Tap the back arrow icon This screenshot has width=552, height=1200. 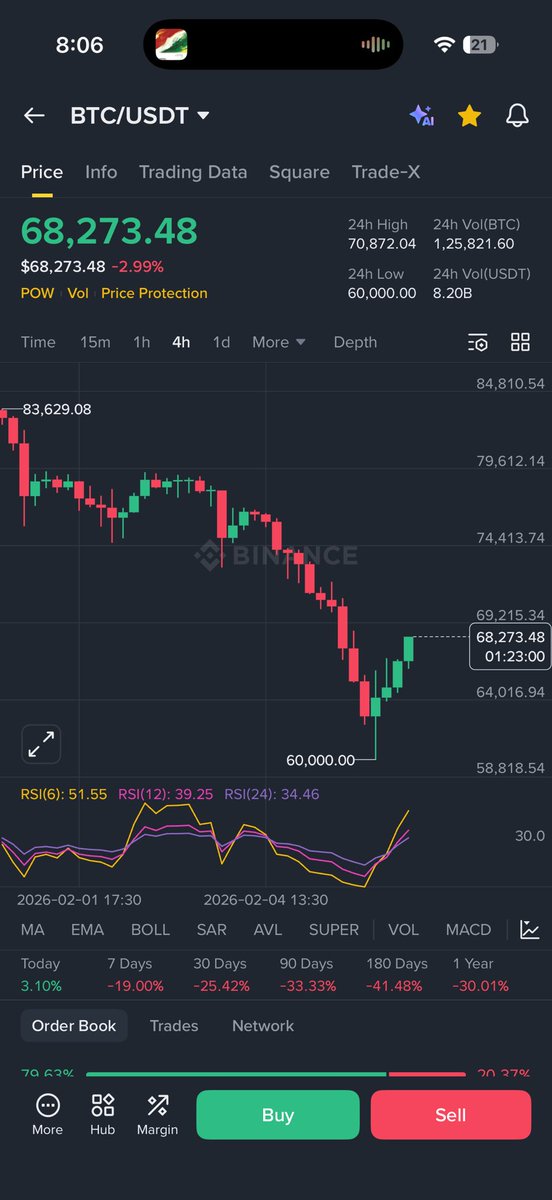[34, 116]
